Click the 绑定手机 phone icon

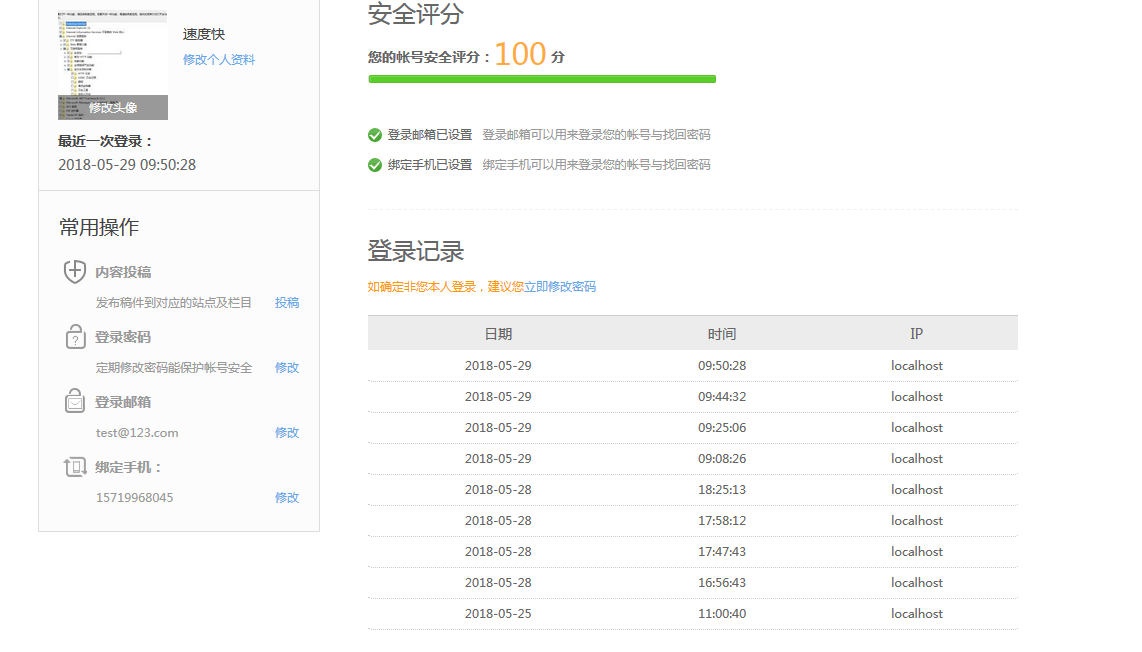tap(75, 466)
